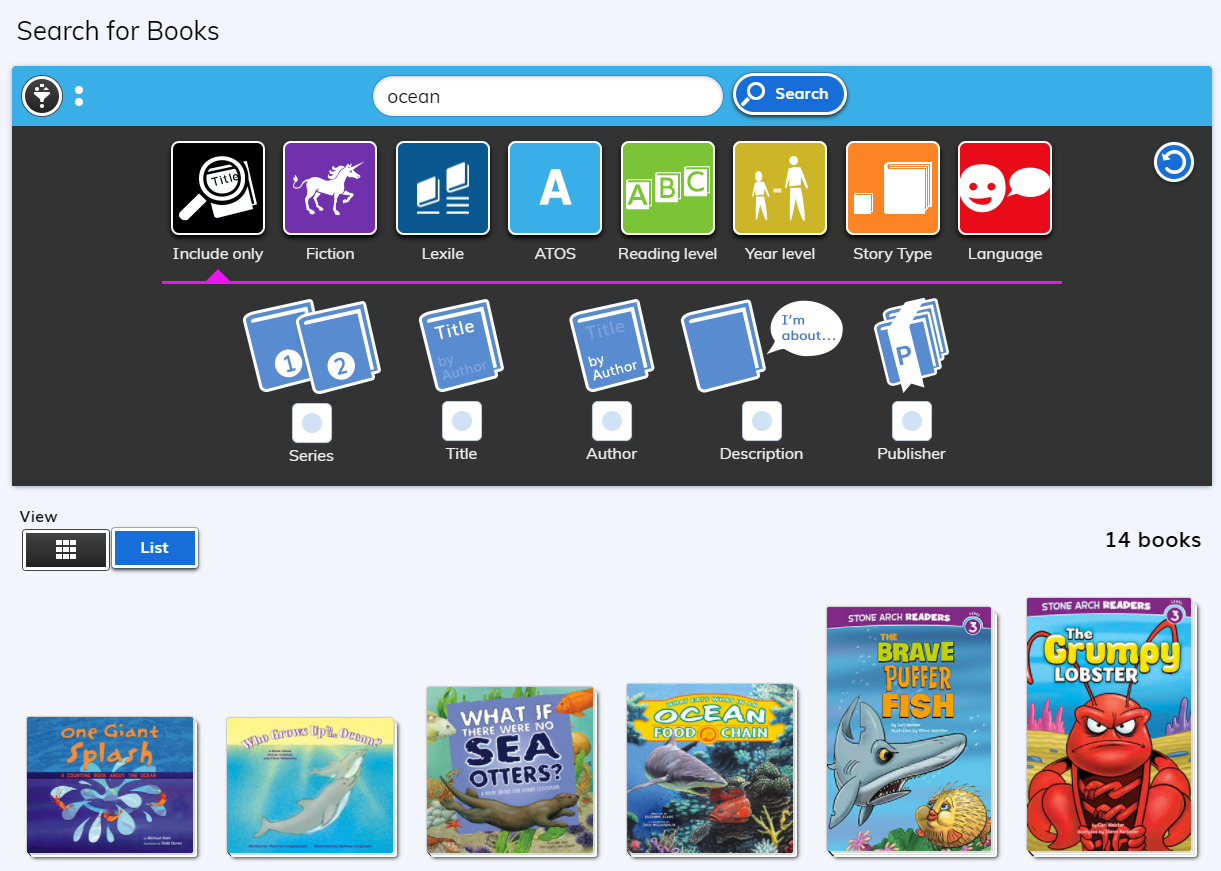The image size is (1221, 871).
Task: Select the Fiction unicorn filter icon
Action: (x=330, y=188)
